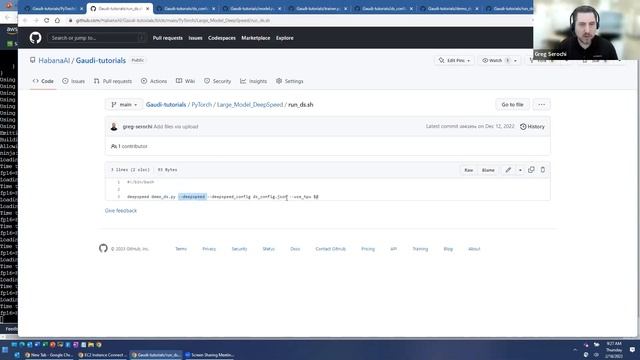Image resolution: width=640 pixels, height=360 pixels.
Task: Open the footer Privacy link
Action: click(209, 249)
